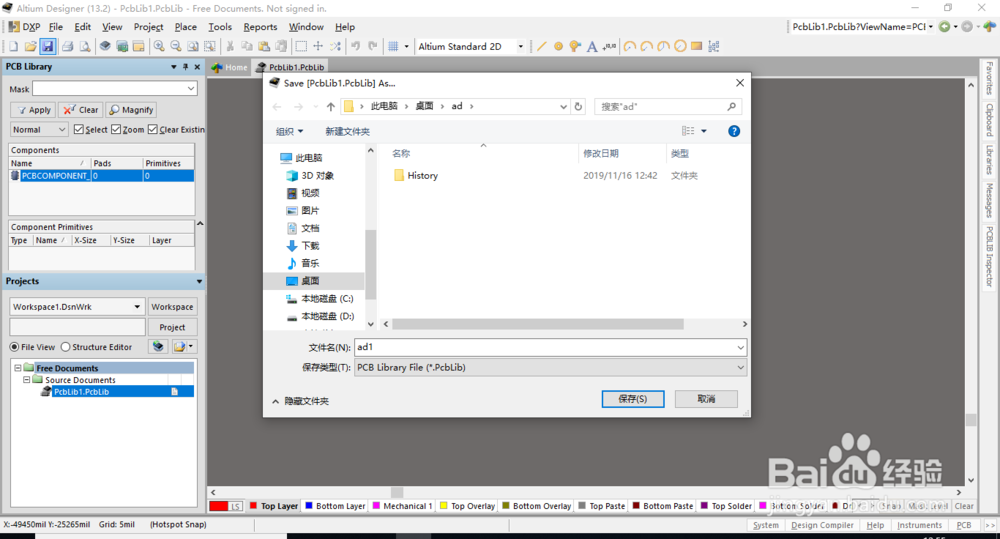Image resolution: width=1000 pixels, height=539 pixels.
Task: Switch to the Home tab
Action: [230, 67]
